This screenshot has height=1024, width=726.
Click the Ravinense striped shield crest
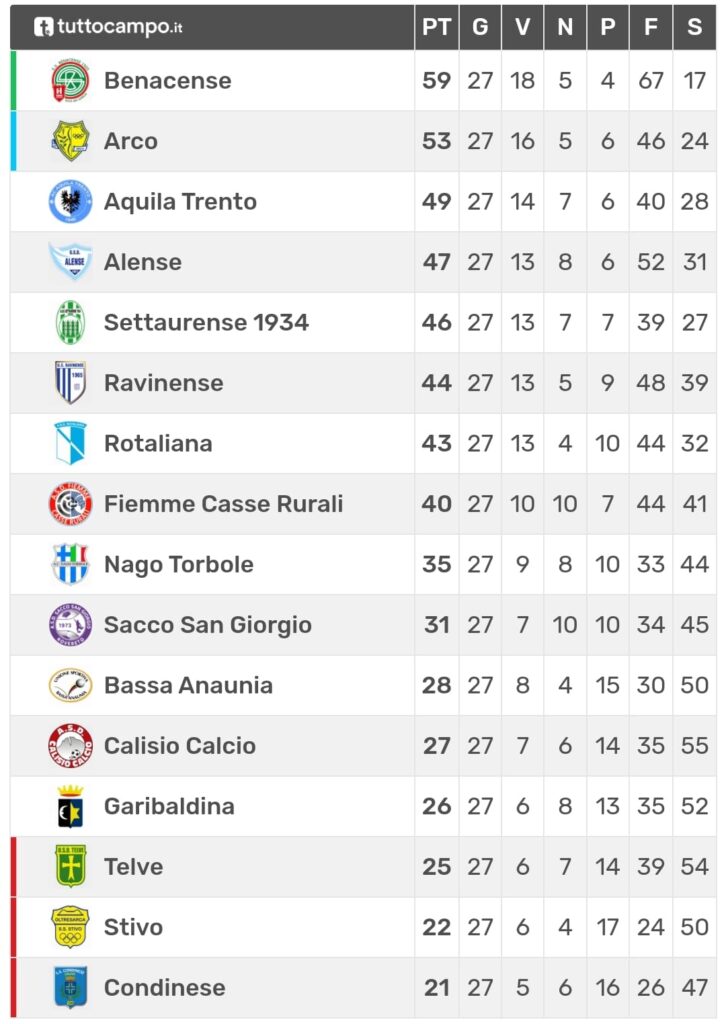[71, 382]
